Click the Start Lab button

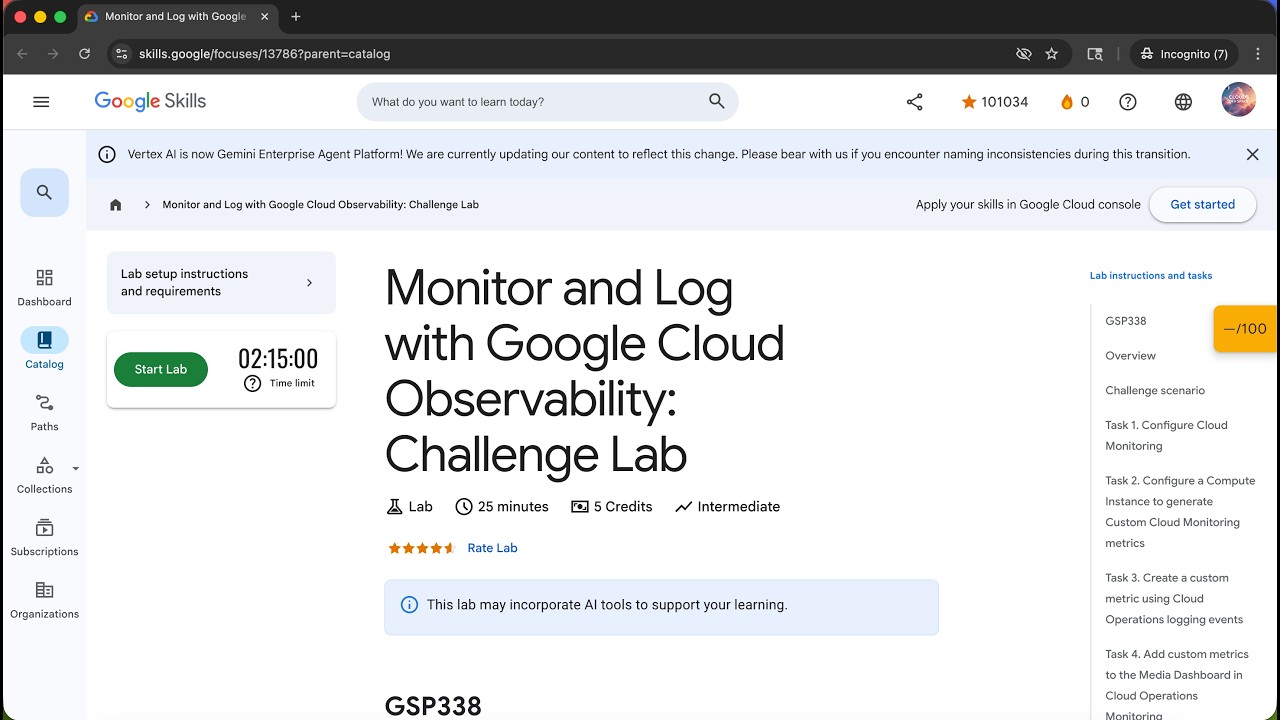point(161,369)
